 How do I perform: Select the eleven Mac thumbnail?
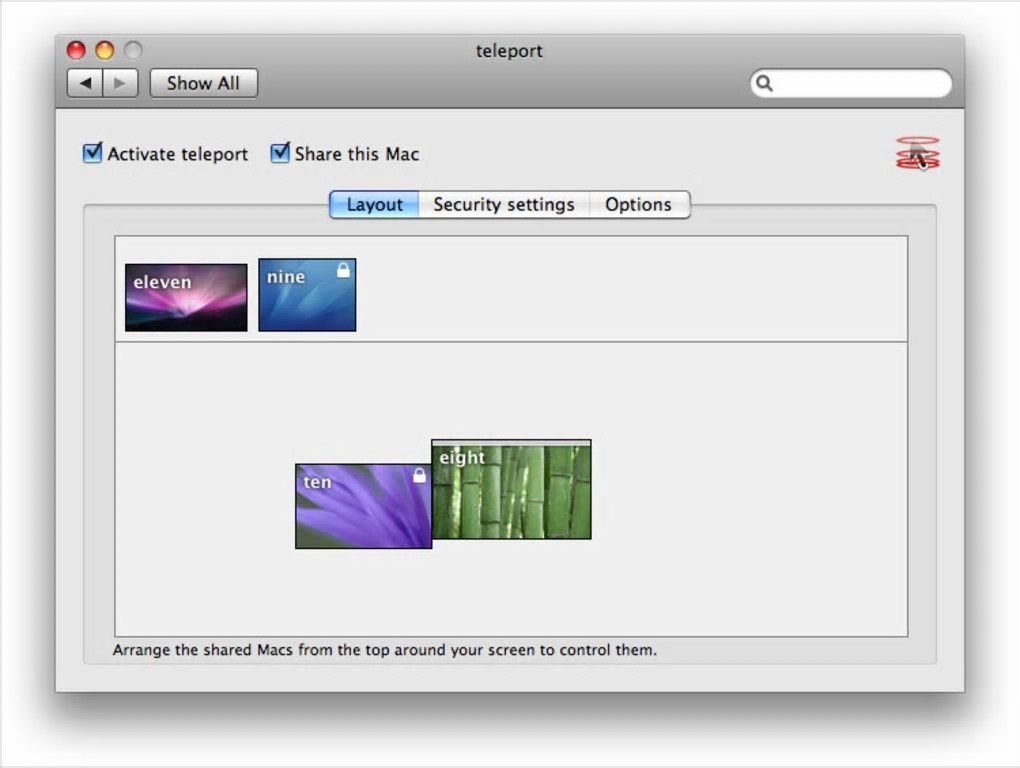pyautogui.click(x=186, y=297)
